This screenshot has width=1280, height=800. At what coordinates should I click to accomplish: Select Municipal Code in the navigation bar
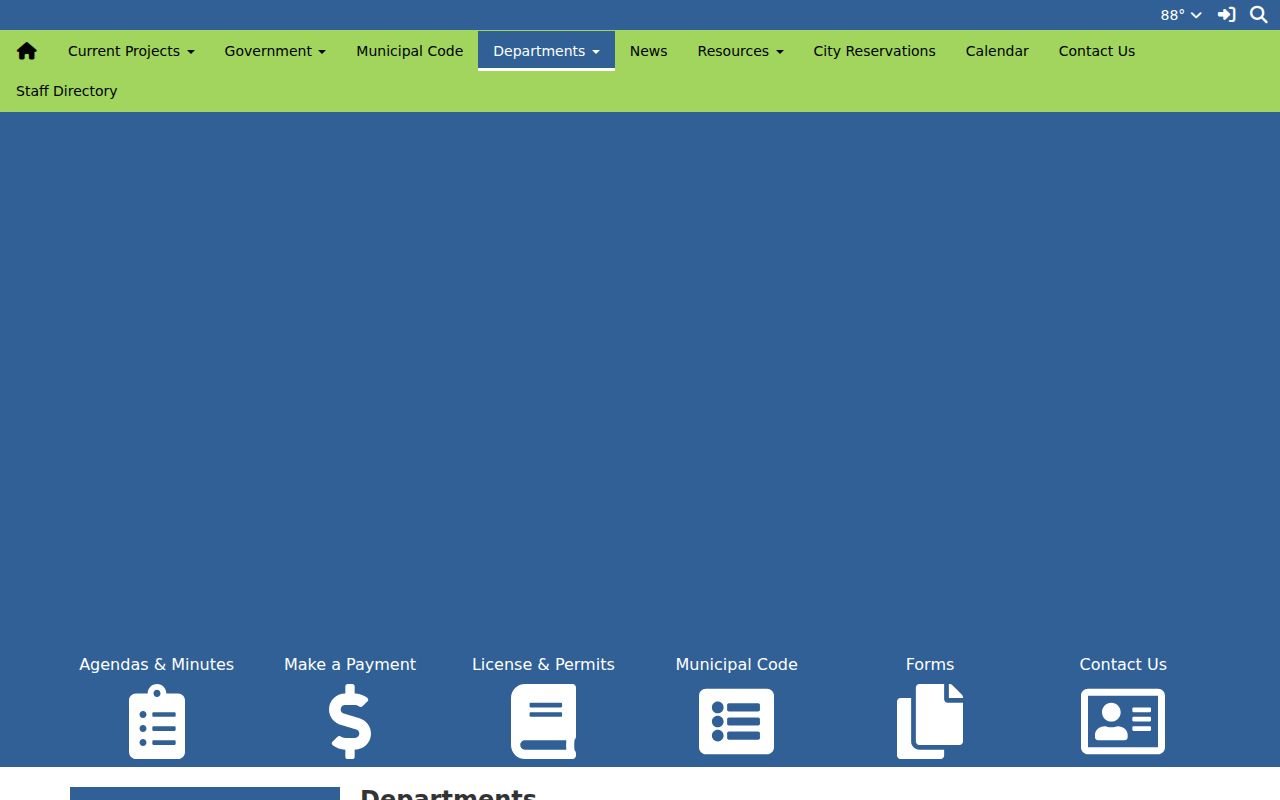click(x=410, y=51)
